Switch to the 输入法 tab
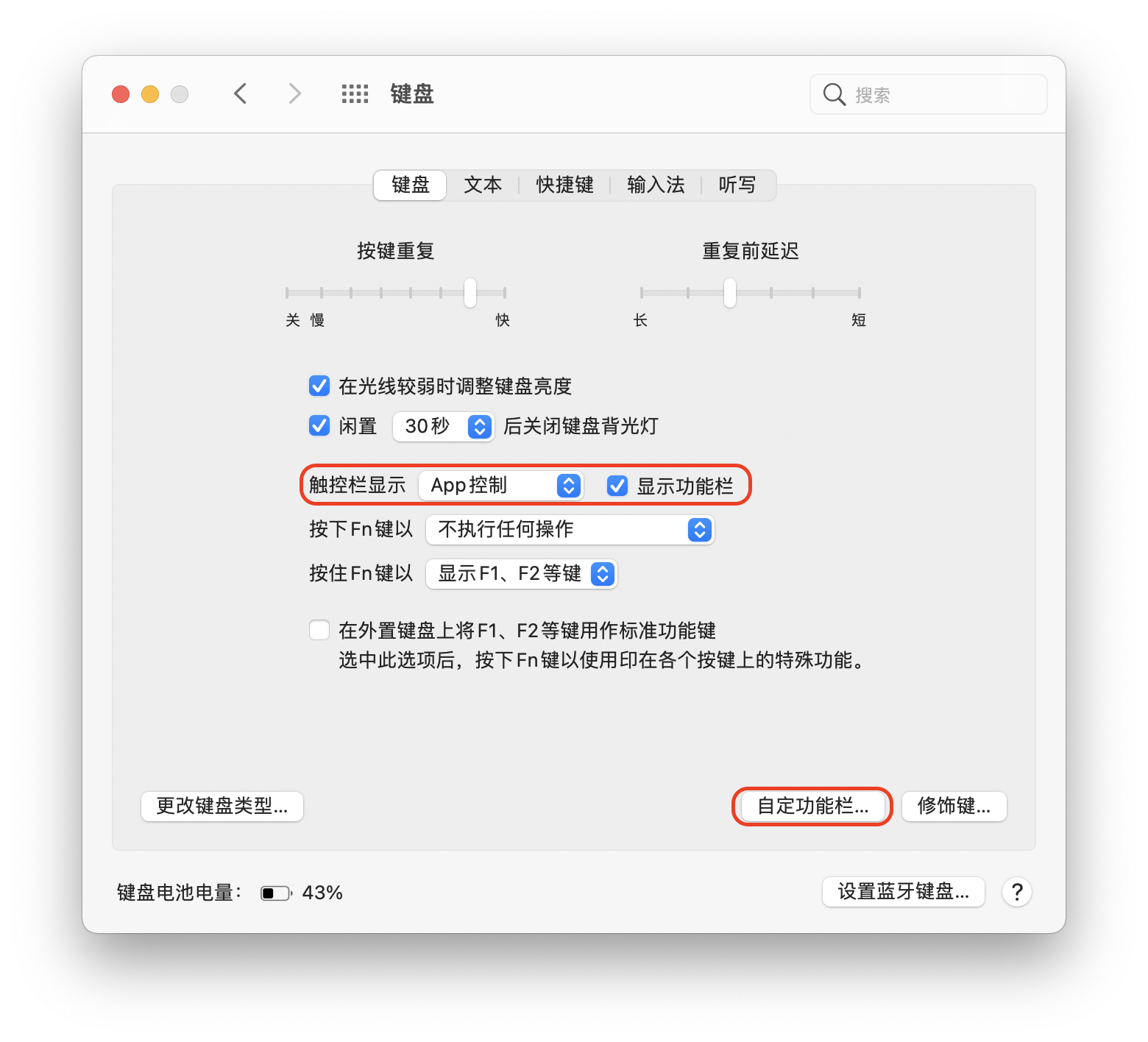 click(x=656, y=185)
